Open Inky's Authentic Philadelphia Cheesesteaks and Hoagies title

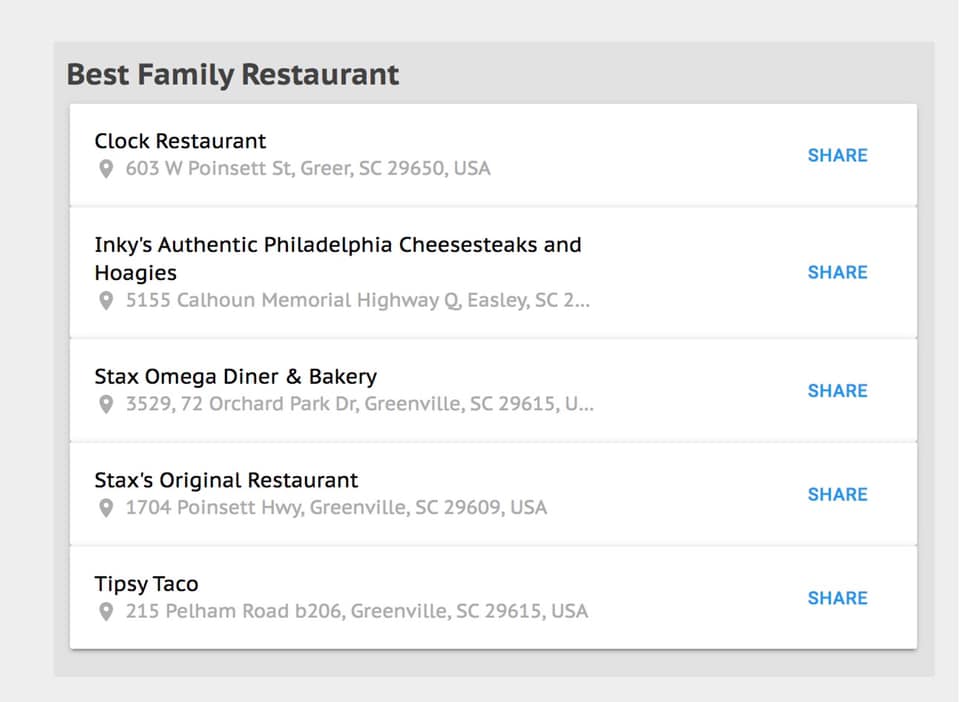(338, 258)
